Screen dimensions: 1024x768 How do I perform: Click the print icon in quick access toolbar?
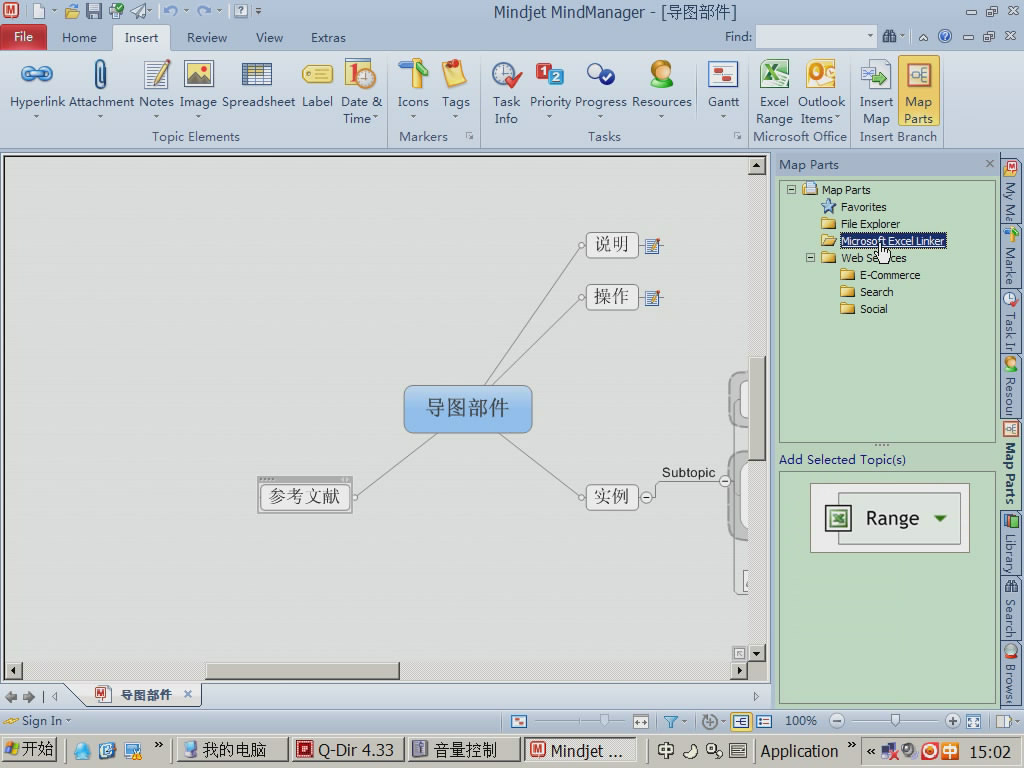[116, 11]
